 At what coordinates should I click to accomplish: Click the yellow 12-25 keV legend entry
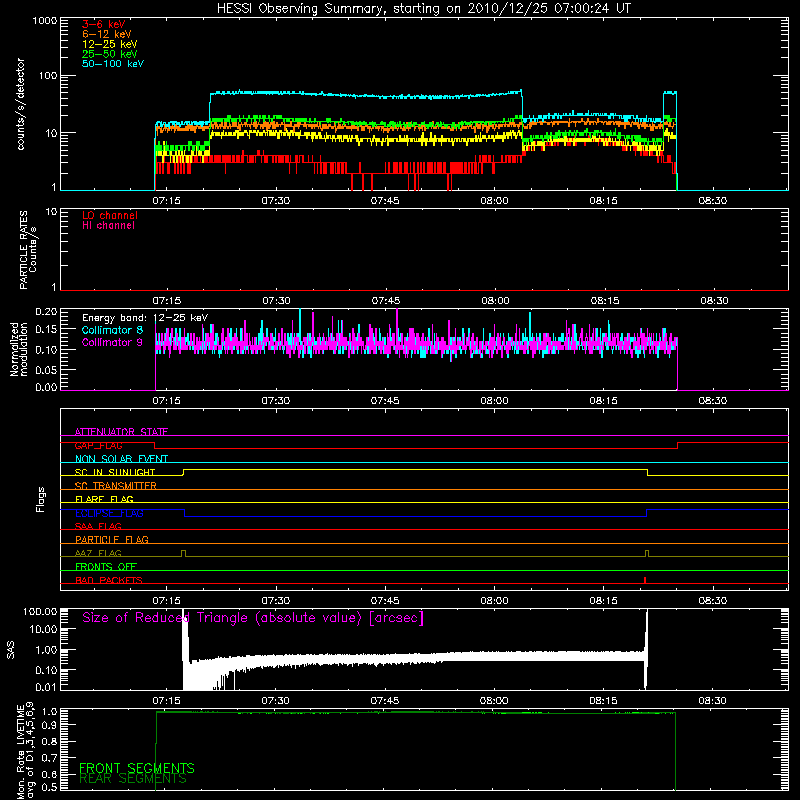(110, 44)
